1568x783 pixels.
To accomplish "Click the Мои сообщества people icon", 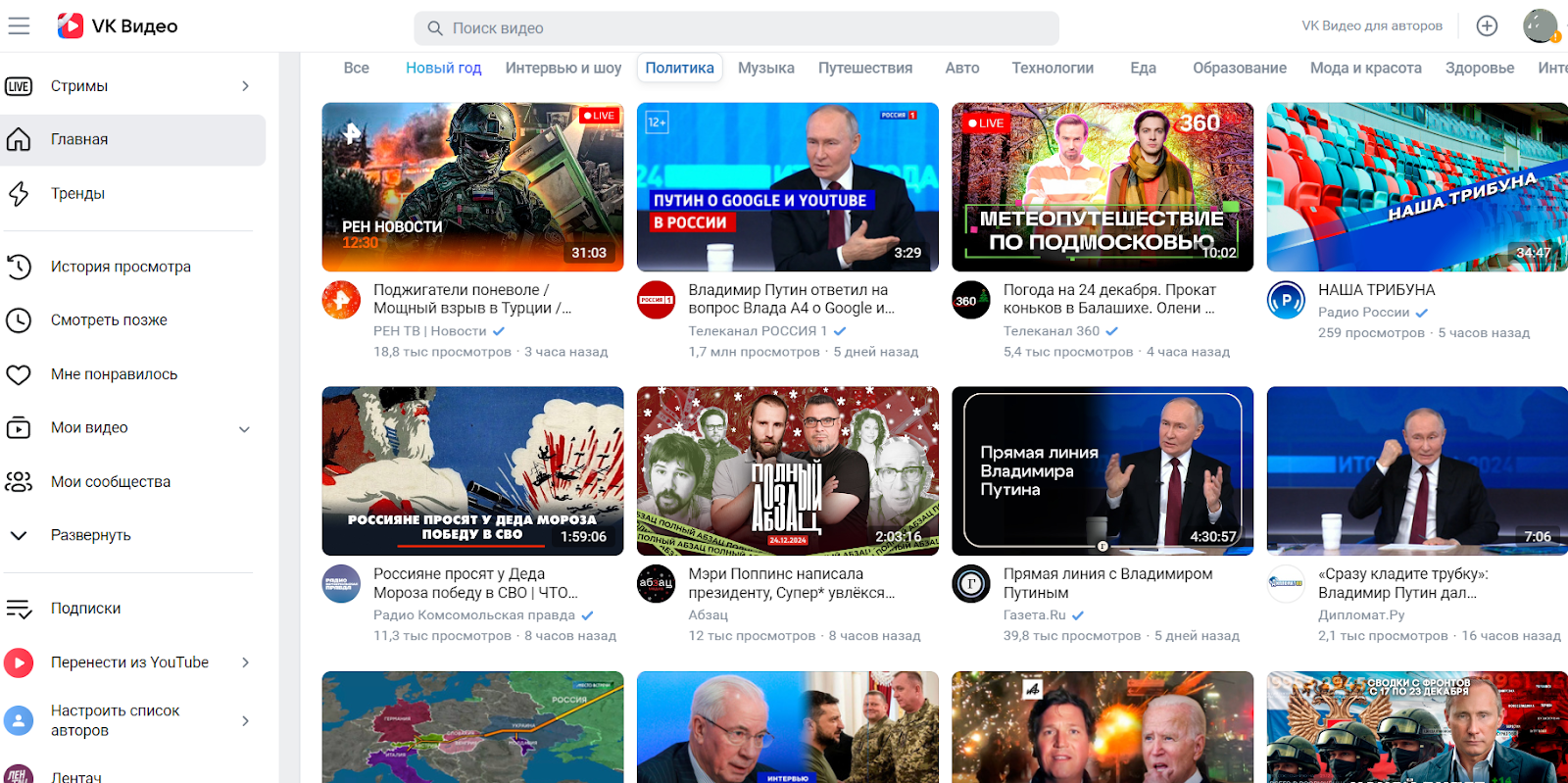I will click(x=19, y=482).
